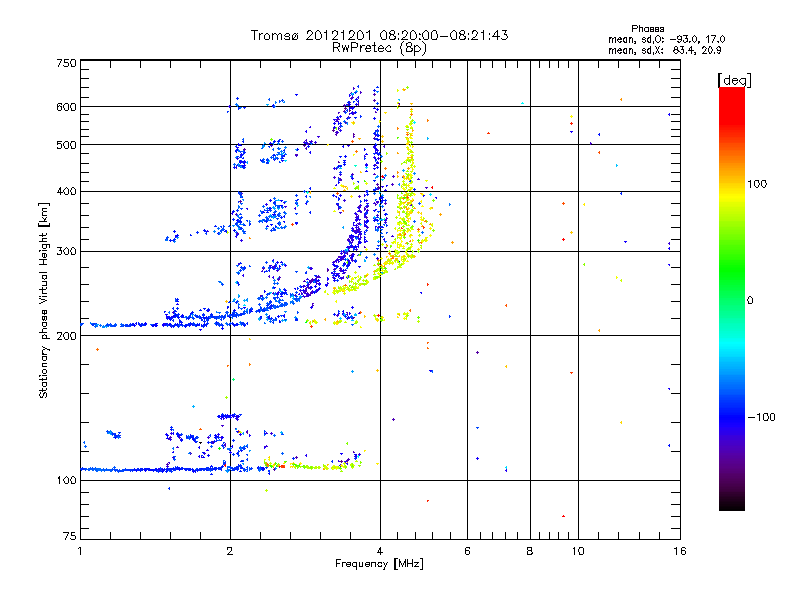Click the x-axis tick label '4'

point(380,551)
